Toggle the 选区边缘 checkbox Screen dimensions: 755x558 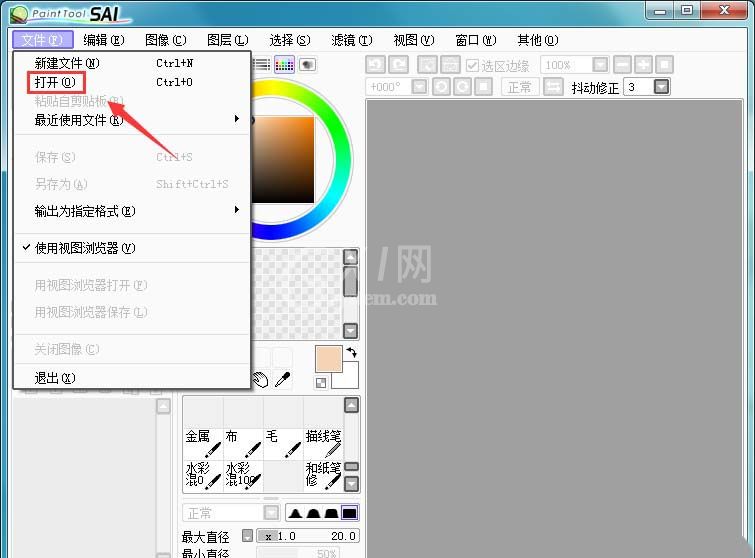pyautogui.click(x=472, y=65)
